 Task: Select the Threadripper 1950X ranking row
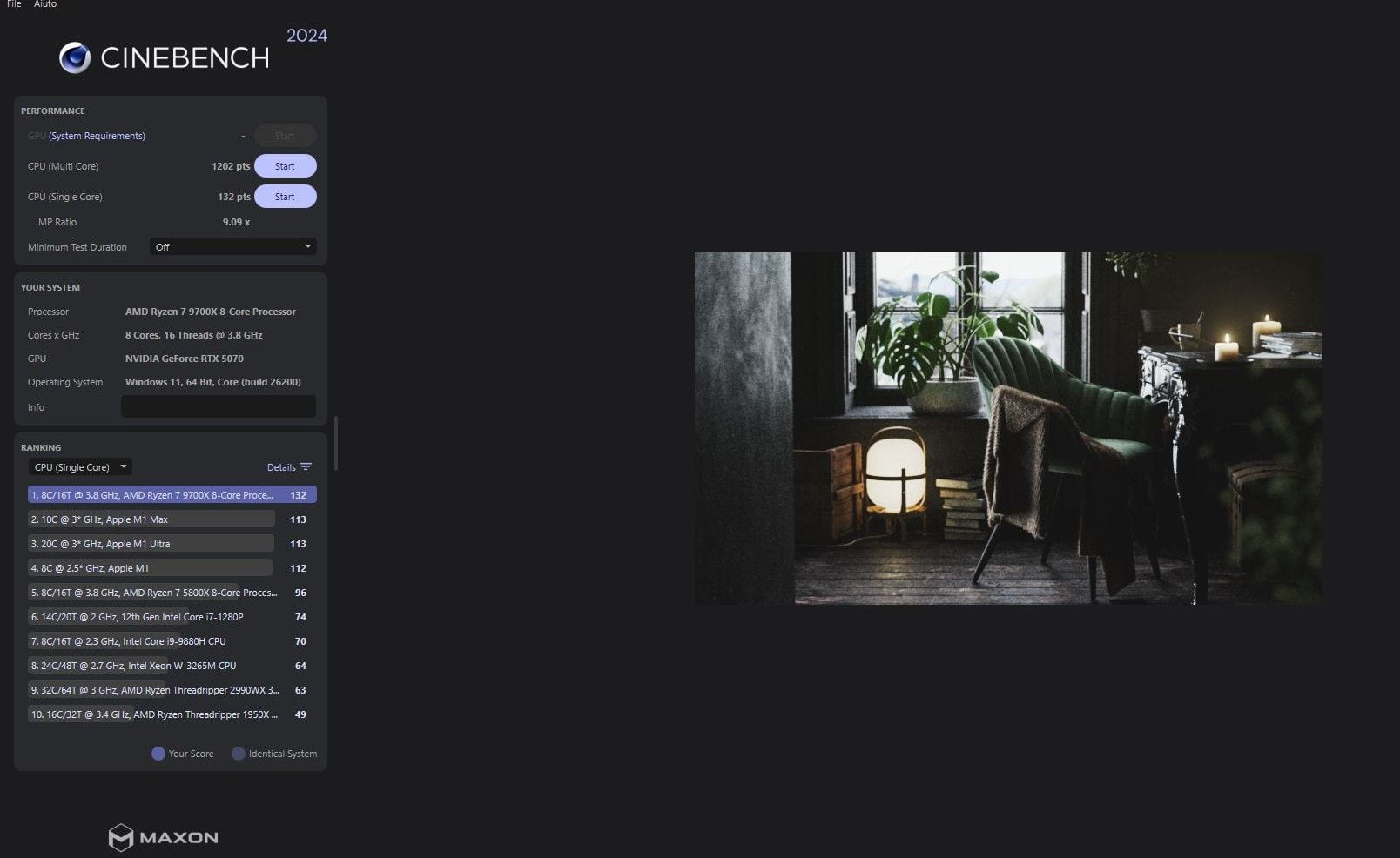pyautogui.click(x=172, y=714)
